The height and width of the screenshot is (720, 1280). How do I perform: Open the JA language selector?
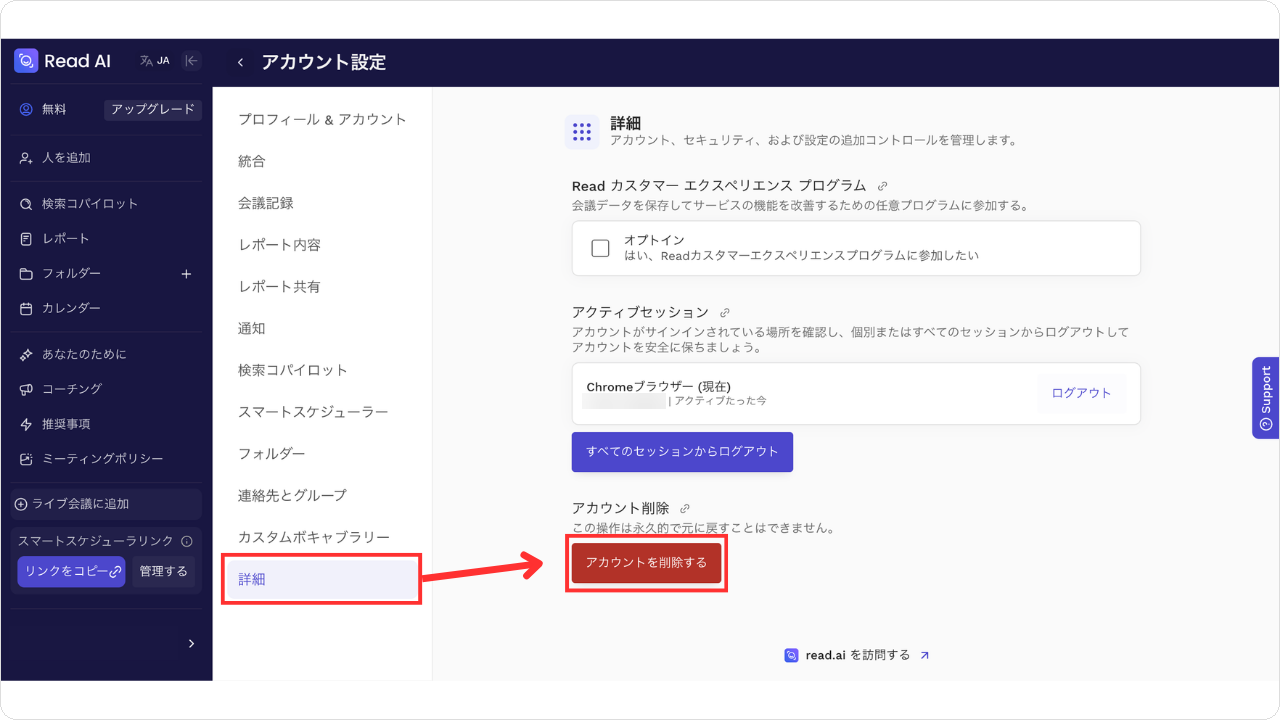[155, 61]
